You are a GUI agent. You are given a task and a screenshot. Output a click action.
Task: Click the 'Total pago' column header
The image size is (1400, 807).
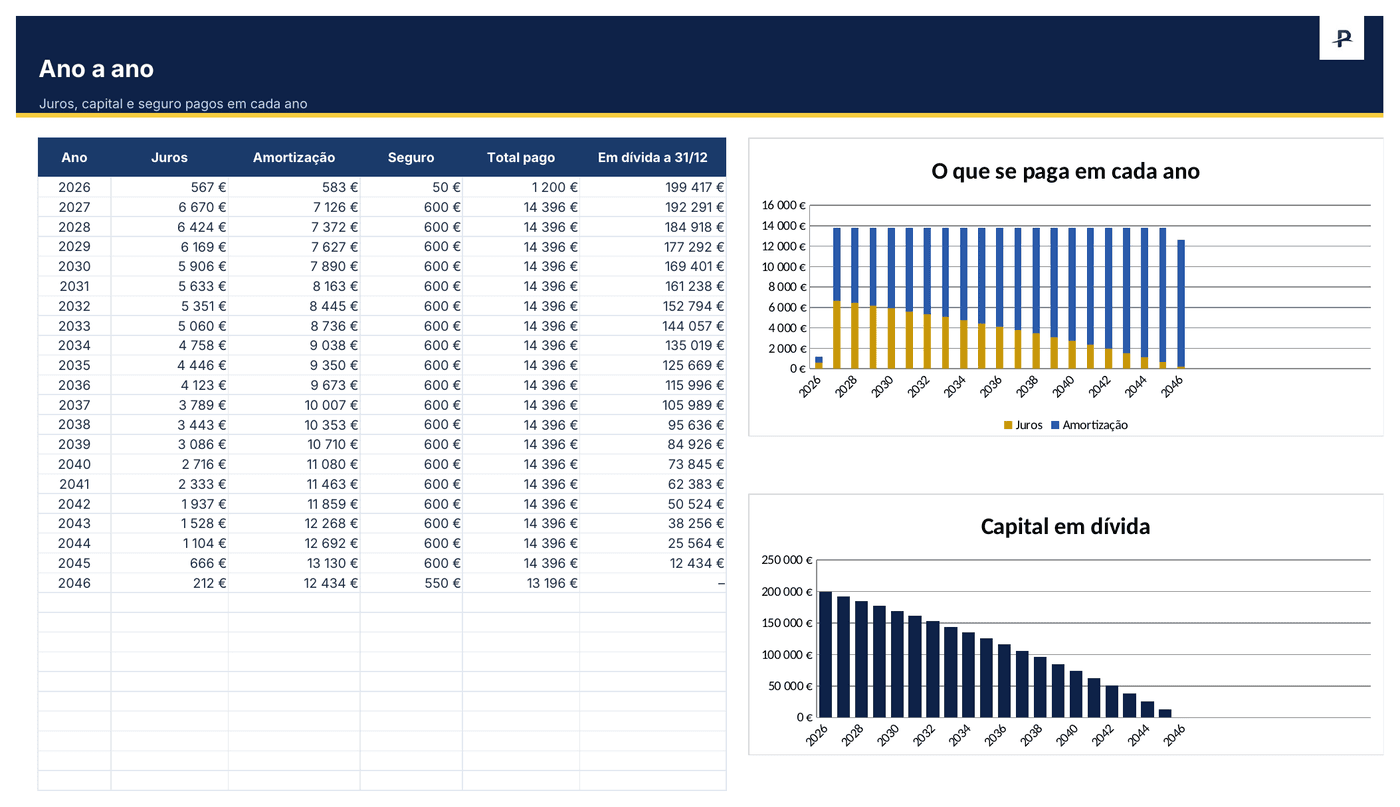tap(521, 157)
